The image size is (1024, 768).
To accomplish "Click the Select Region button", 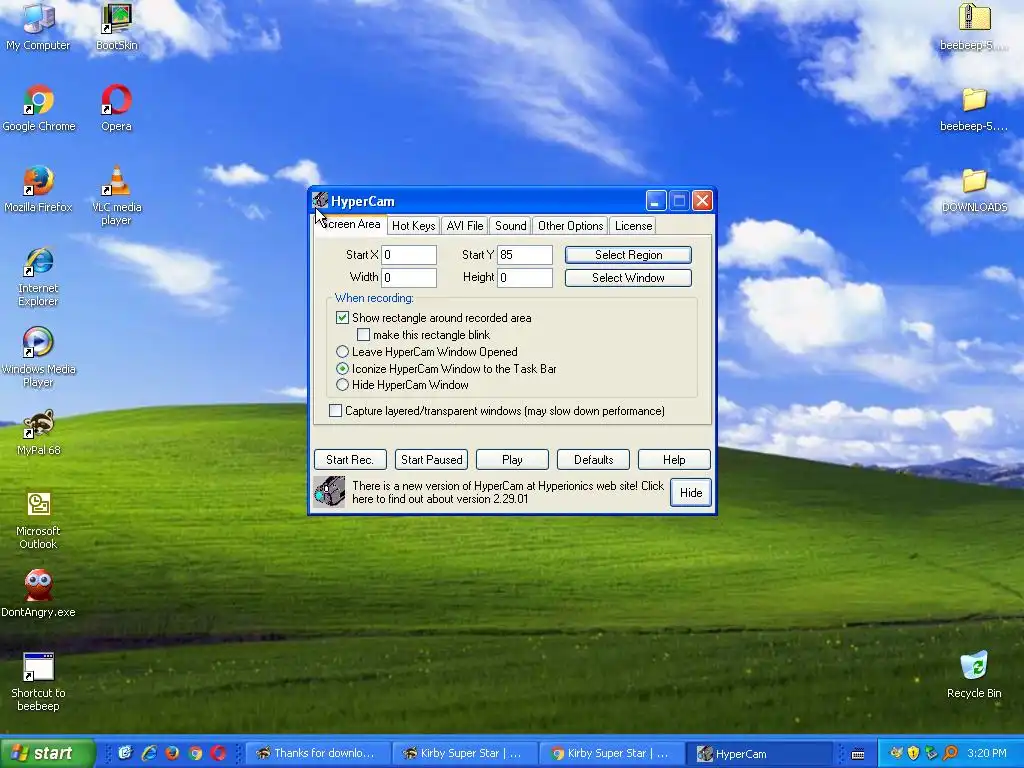I will 628,255.
